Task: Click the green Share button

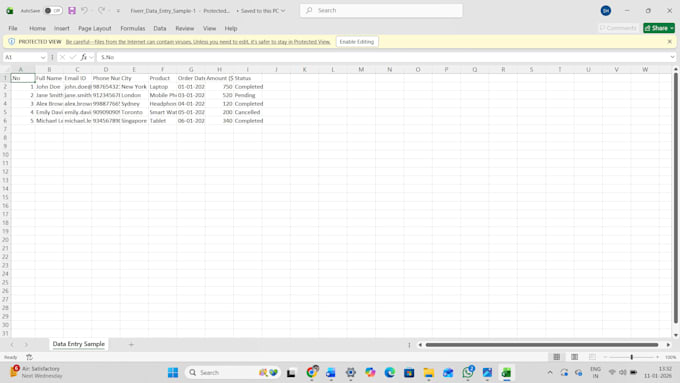Action: pyautogui.click(x=659, y=28)
